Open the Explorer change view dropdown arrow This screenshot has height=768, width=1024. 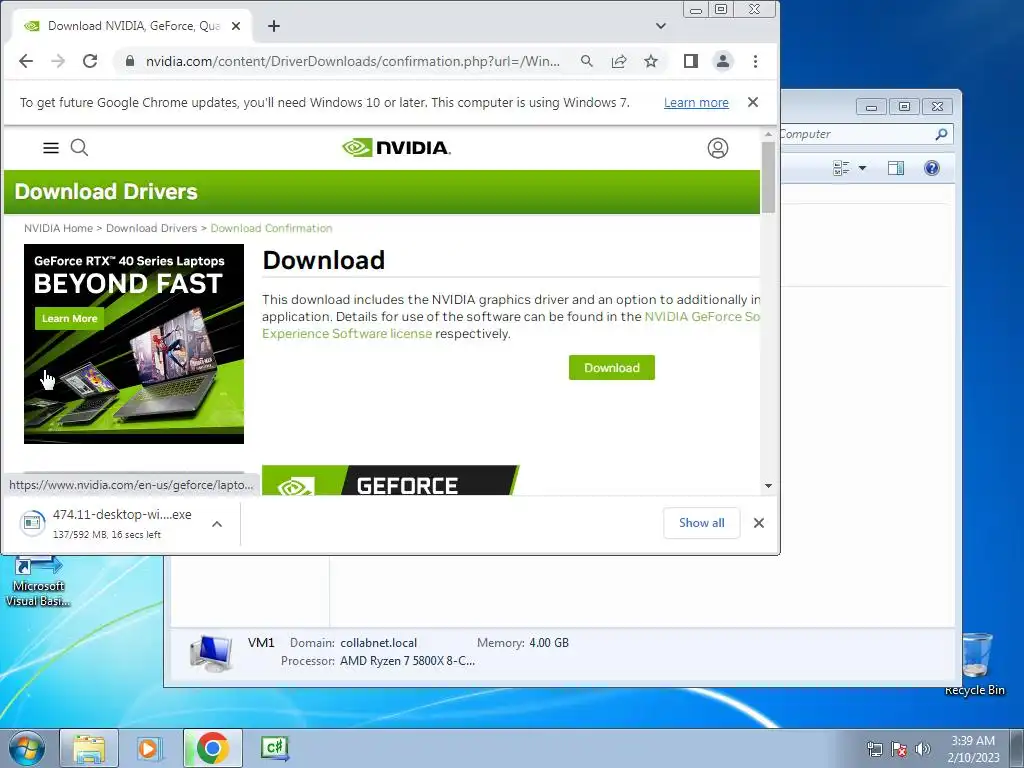pyautogui.click(x=862, y=168)
